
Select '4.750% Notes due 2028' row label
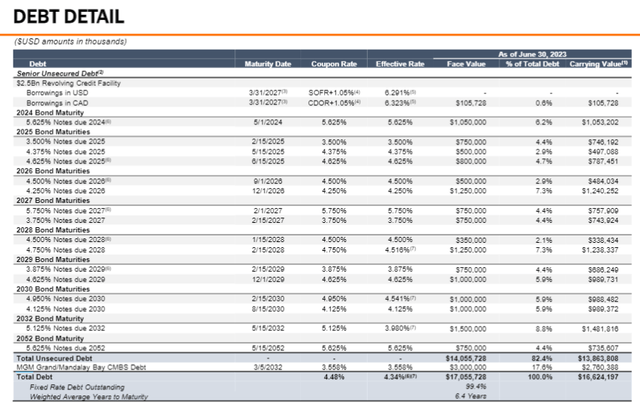coord(65,250)
